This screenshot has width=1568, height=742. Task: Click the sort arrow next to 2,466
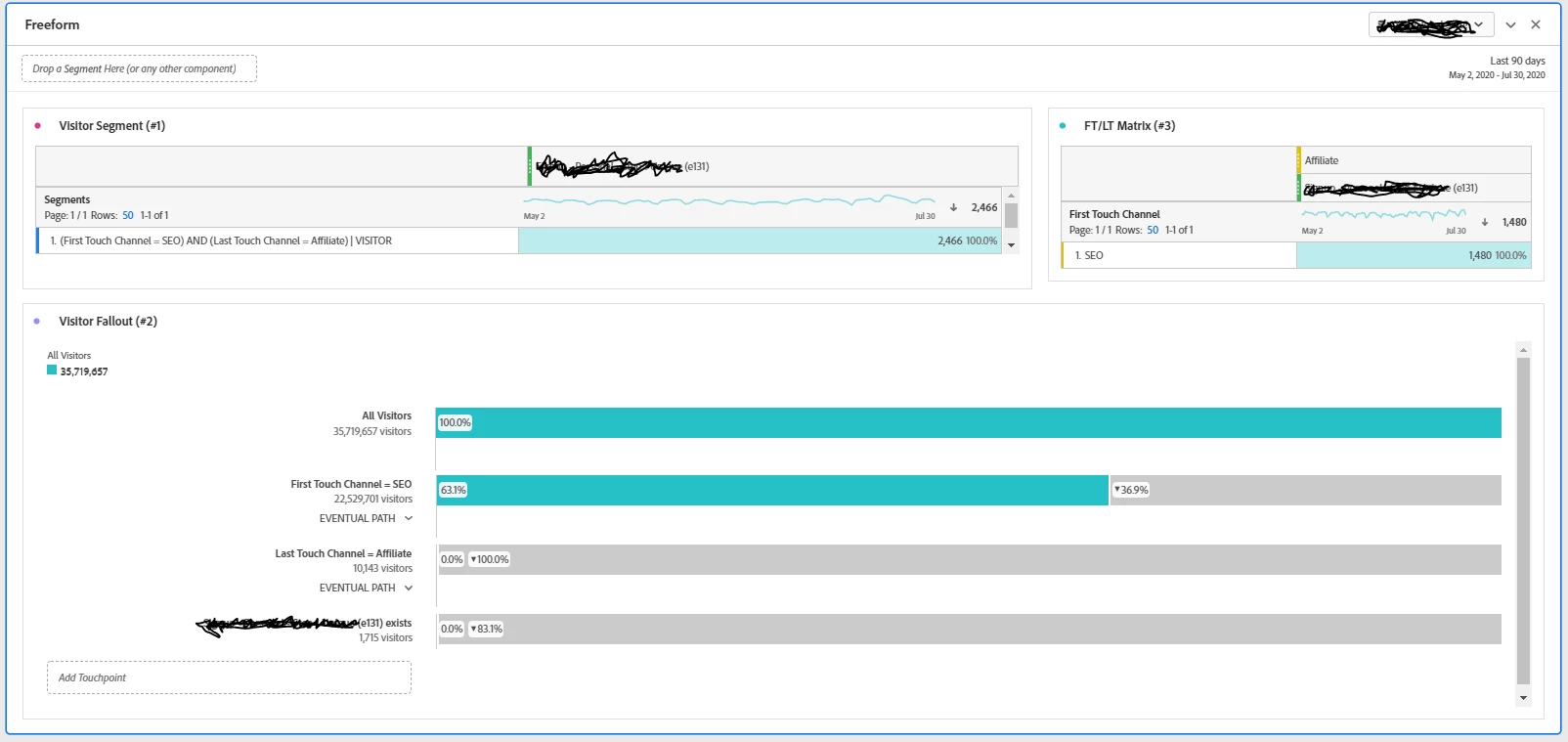coord(953,207)
